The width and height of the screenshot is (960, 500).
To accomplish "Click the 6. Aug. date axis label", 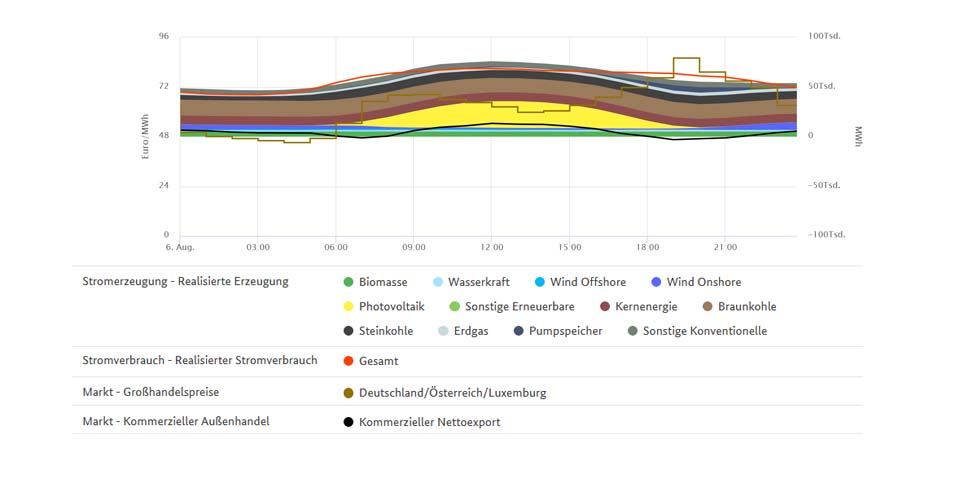I will [180, 247].
